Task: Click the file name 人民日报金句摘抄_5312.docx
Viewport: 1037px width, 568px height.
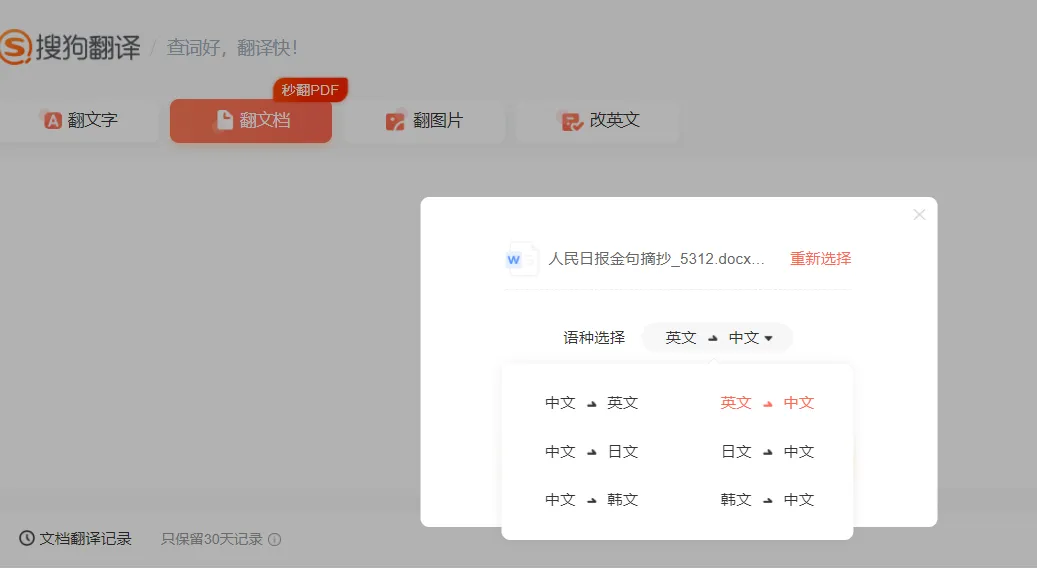Action: (656, 259)
